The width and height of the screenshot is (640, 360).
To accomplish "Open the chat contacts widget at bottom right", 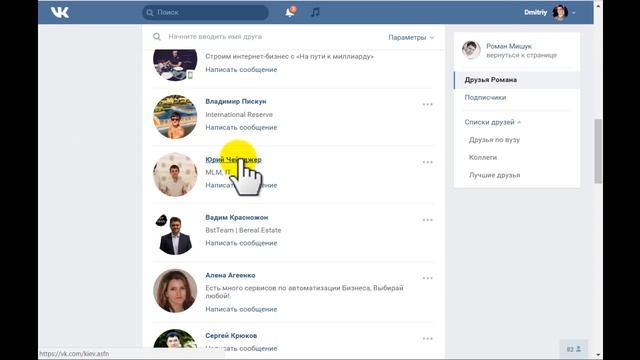I will coord(573,349).
